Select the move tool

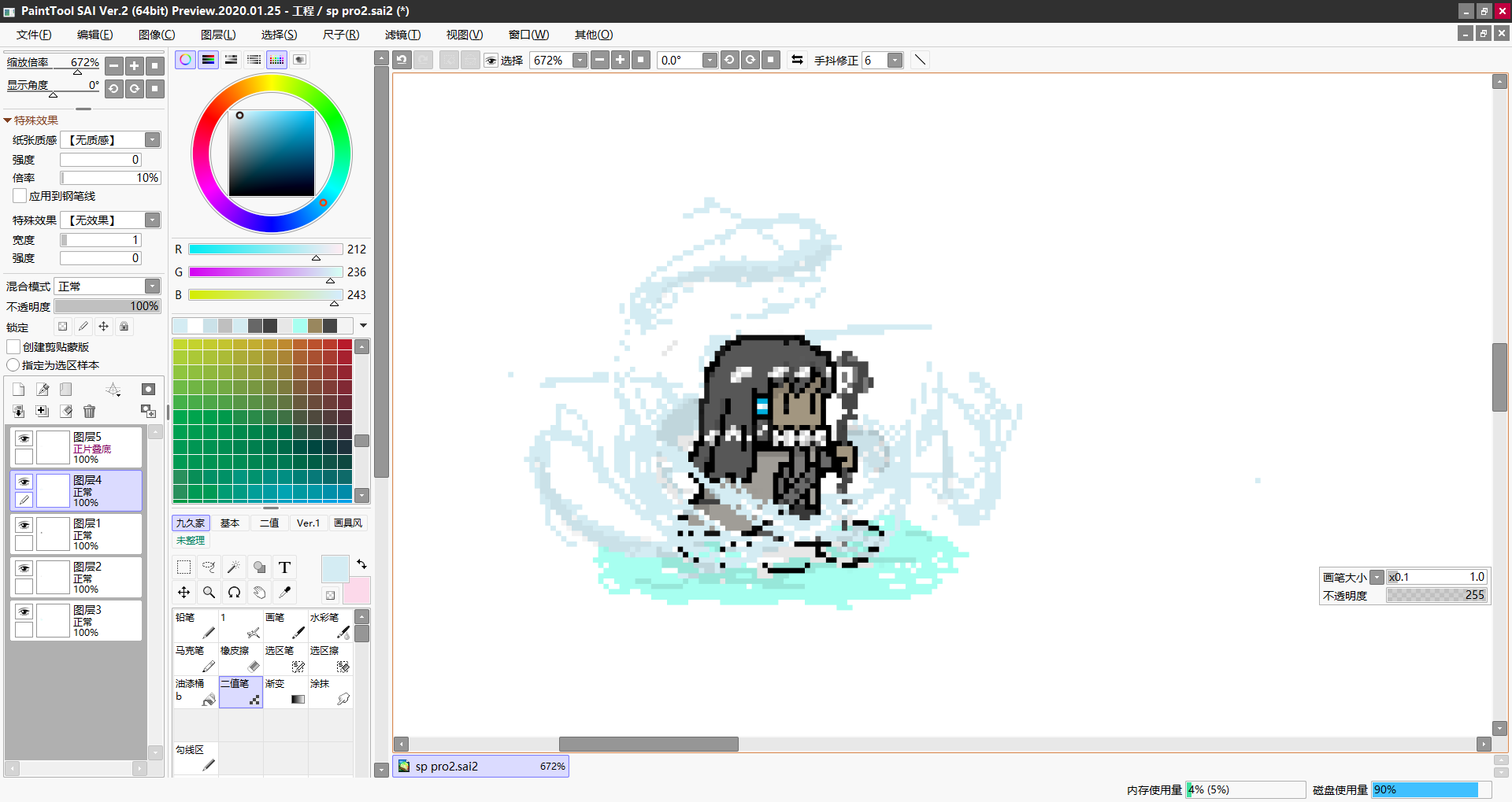[183, 593]
